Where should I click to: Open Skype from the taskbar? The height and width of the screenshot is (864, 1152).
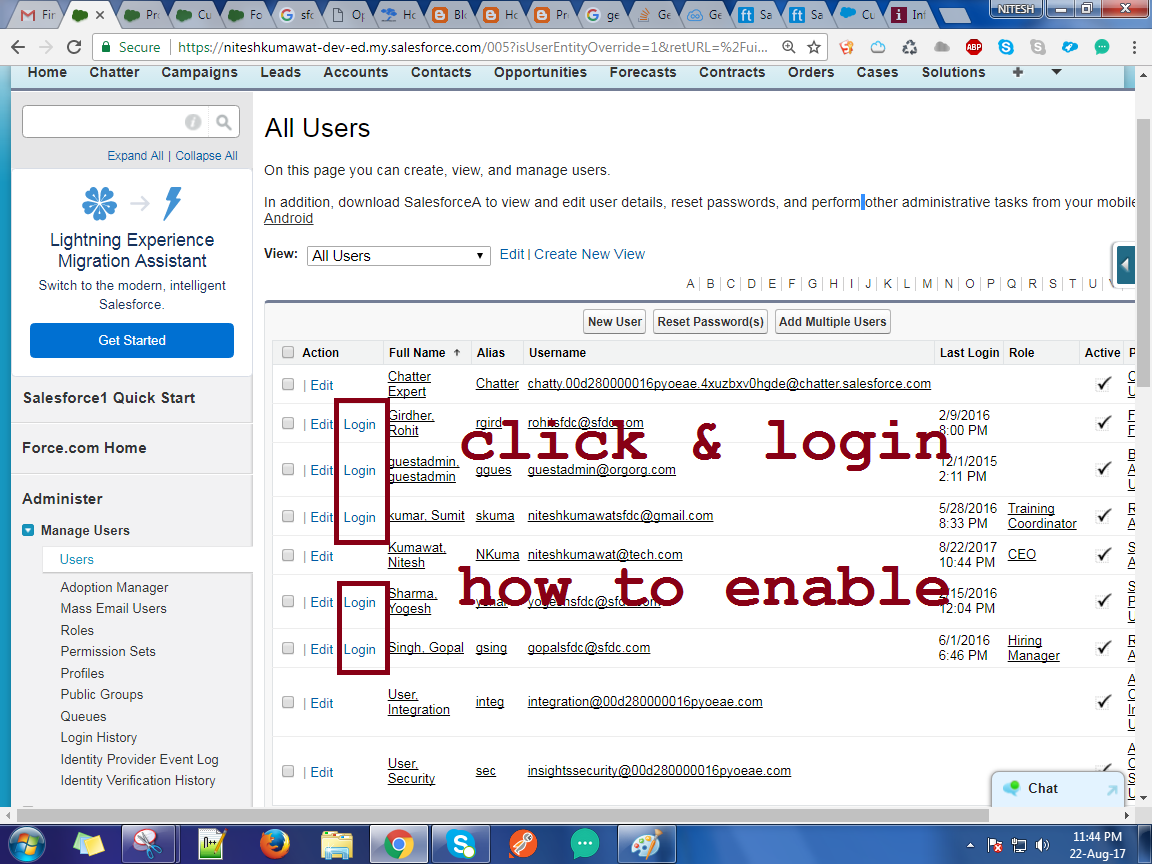click(x=461, y=844)
